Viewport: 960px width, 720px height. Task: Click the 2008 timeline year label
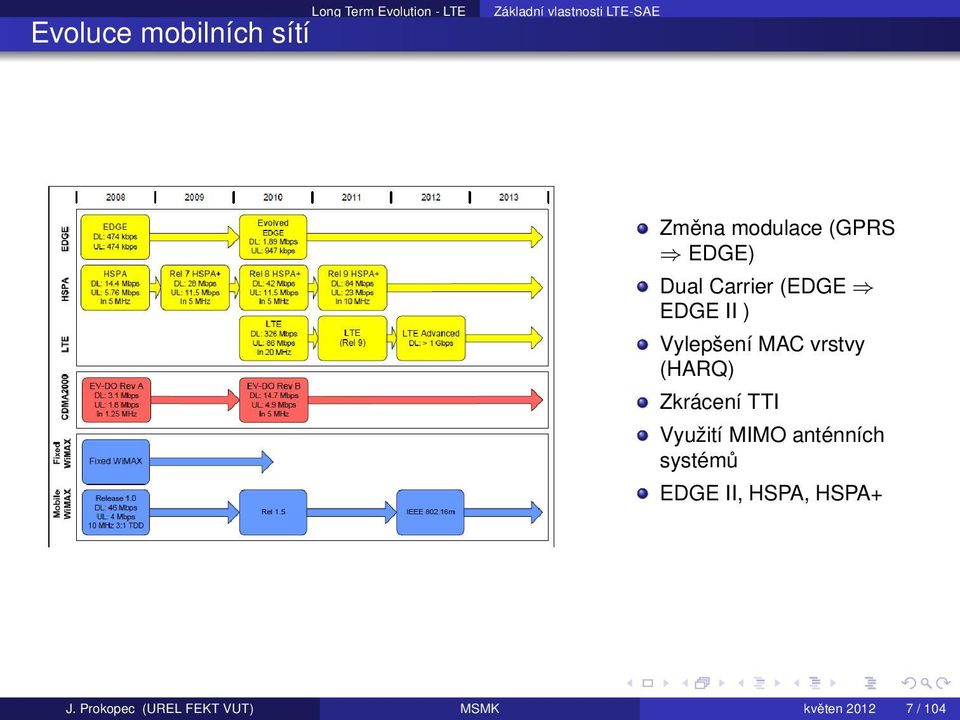(x=115, y=197)
